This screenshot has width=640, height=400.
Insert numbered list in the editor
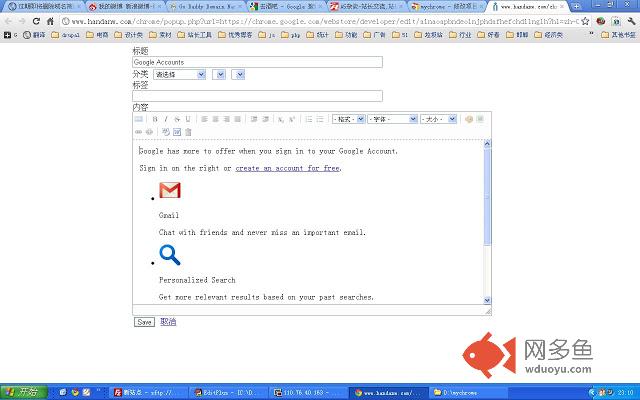coord(309,119)
